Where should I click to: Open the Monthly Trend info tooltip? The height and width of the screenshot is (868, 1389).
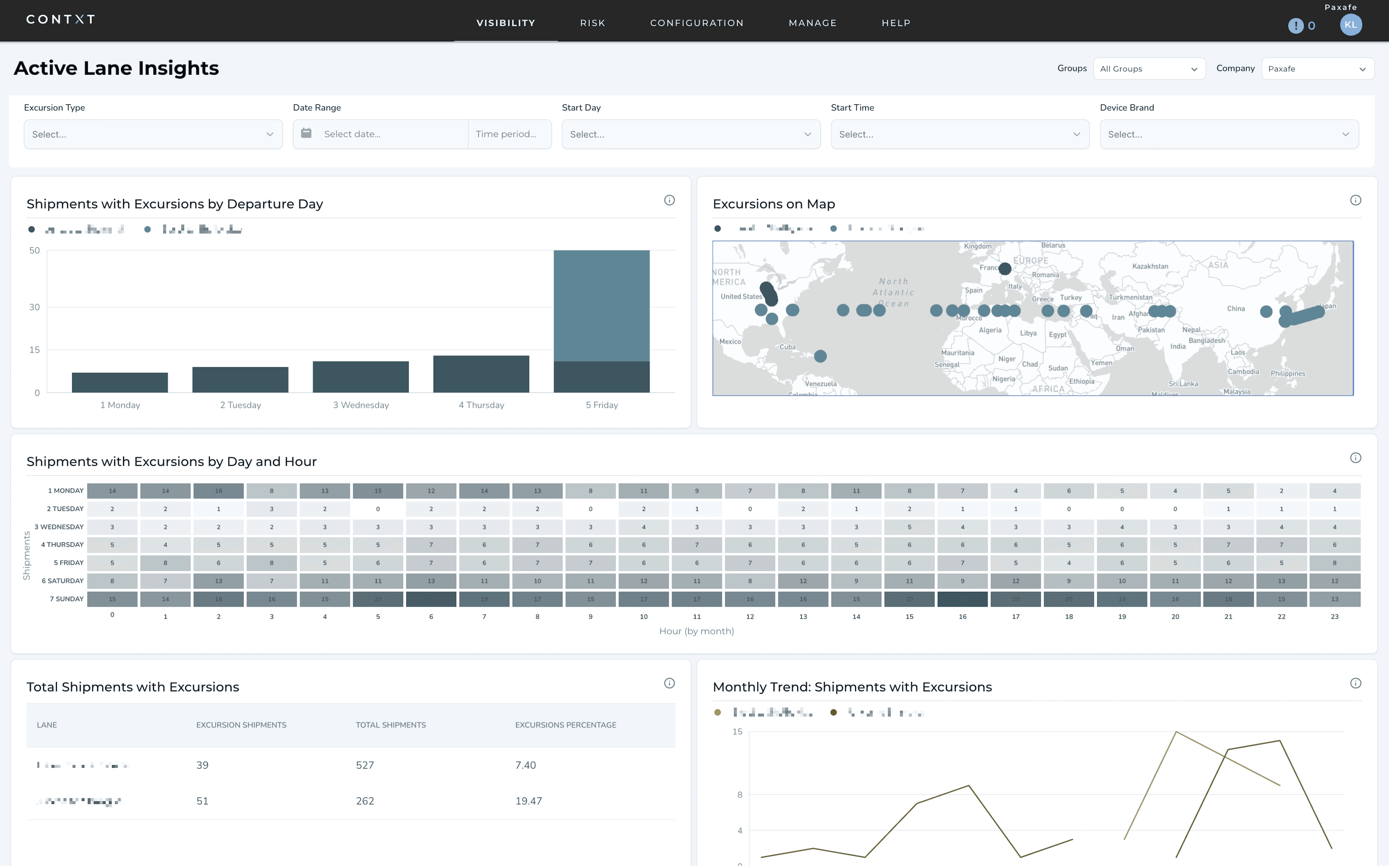pos(1356,683)
